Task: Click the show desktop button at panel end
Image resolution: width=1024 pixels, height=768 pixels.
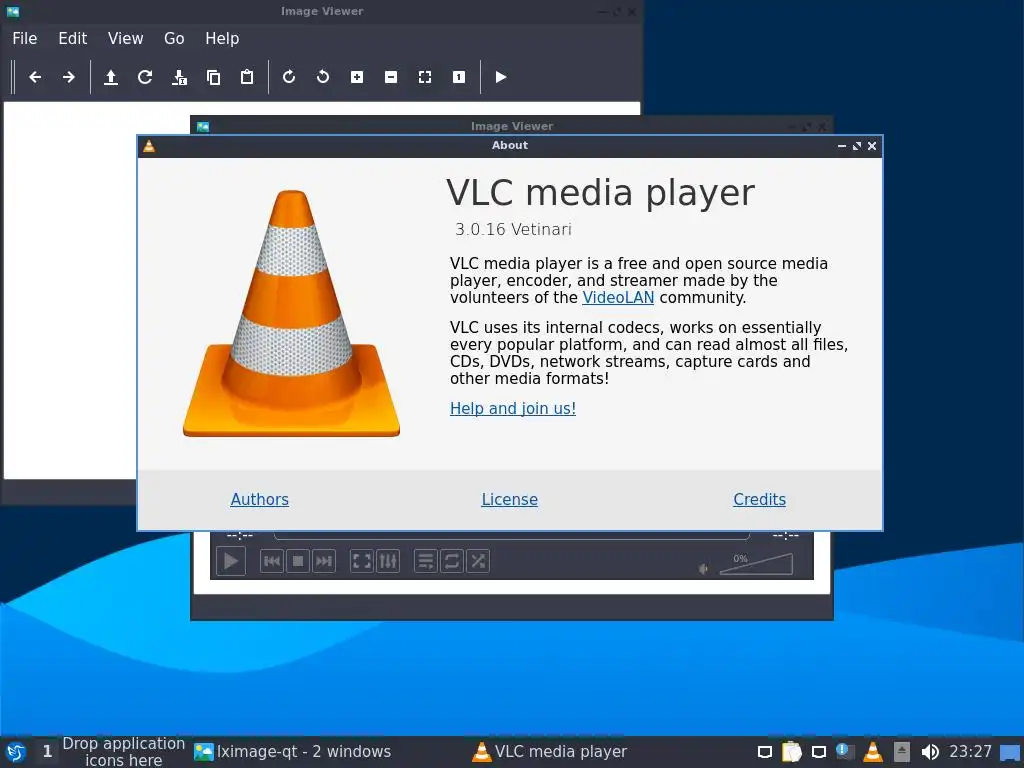Action: tap(1010, 752)
